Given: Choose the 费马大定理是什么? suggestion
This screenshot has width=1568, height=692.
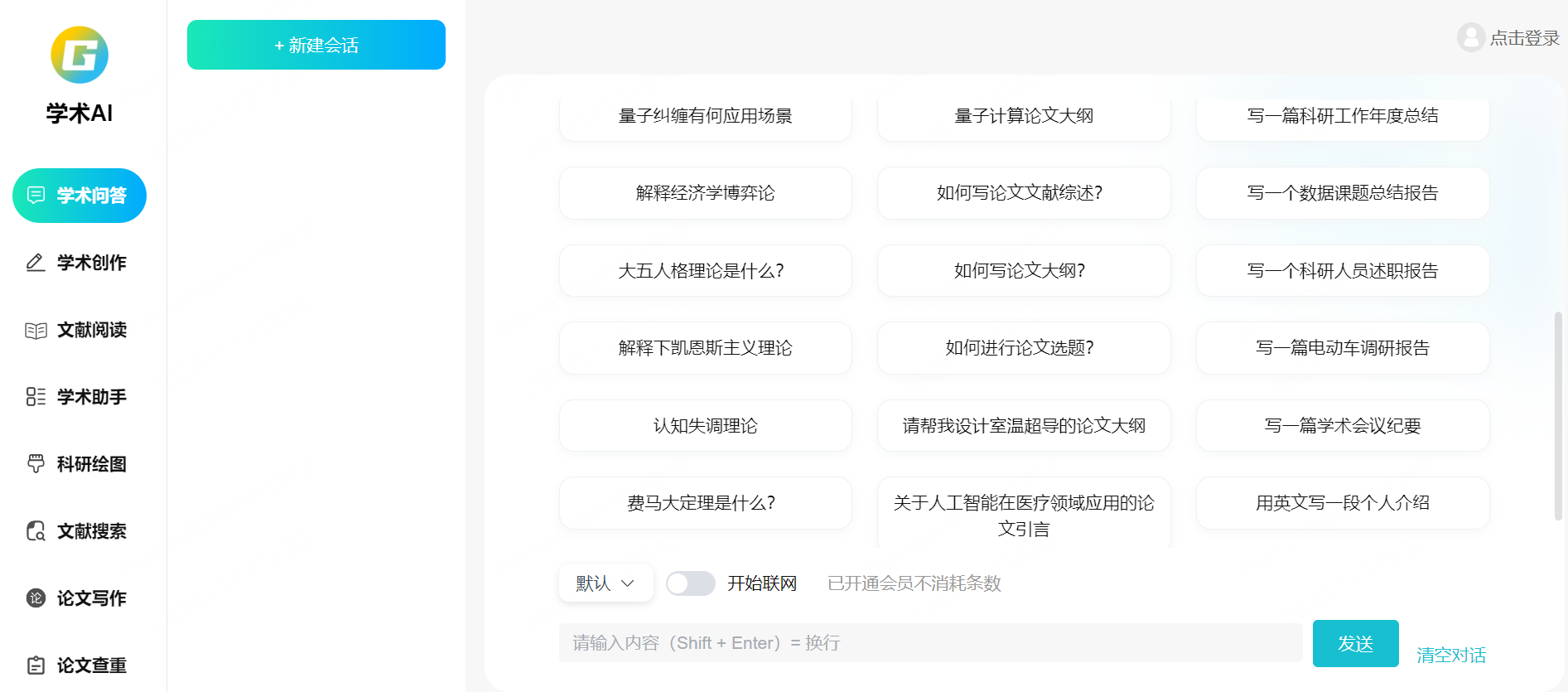Looking at the screenshot, I should click(x=705, y=503).
